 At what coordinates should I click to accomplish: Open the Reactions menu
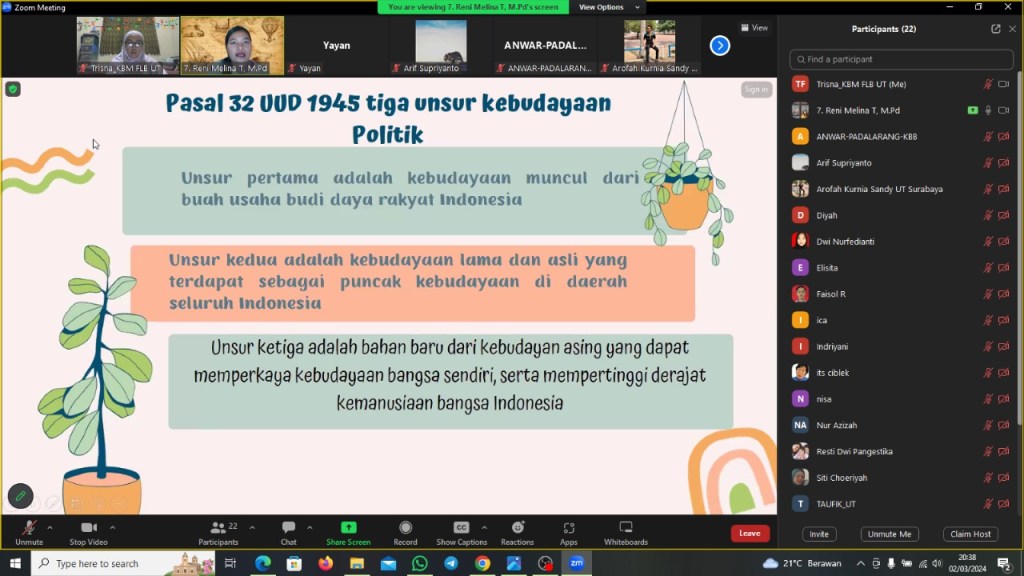click(517, 531)
